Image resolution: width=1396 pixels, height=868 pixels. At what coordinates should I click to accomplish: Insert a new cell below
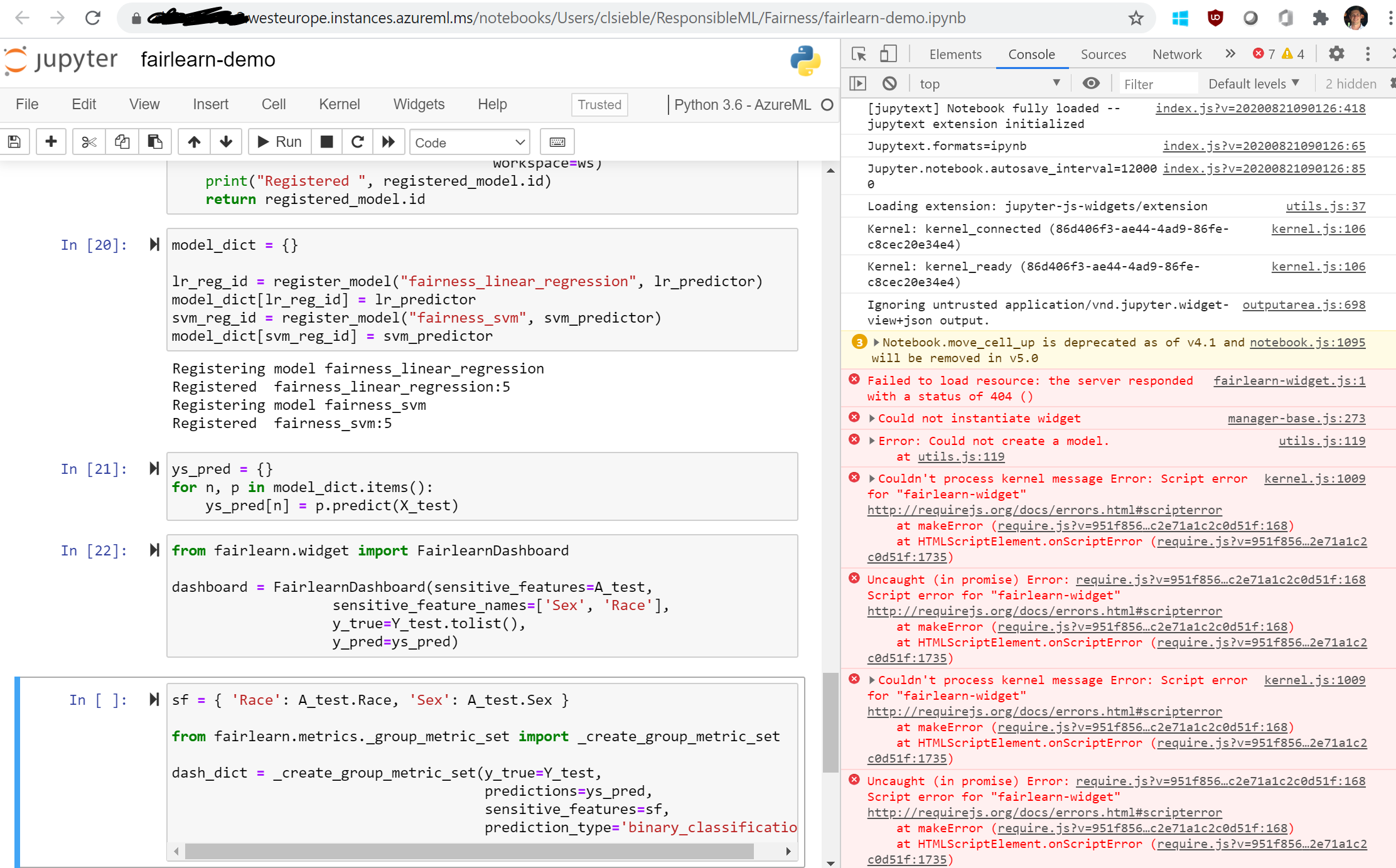click(x=51, y=141)
